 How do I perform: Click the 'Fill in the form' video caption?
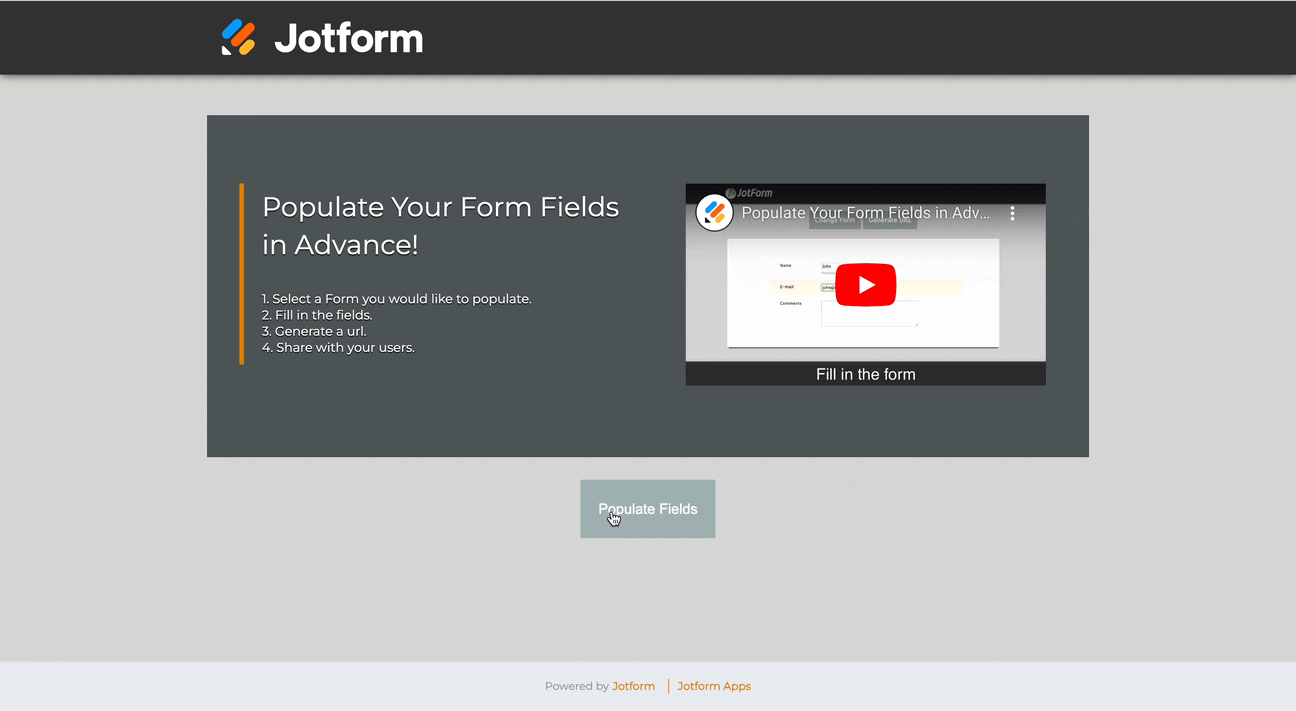(866, 374)
